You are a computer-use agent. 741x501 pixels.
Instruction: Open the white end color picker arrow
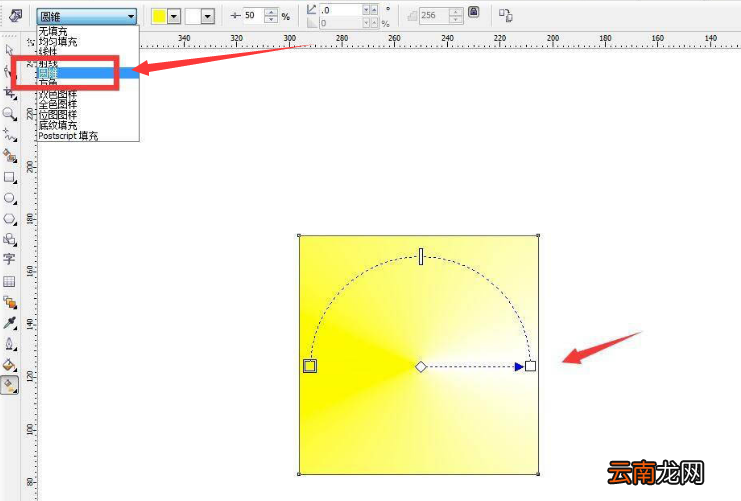208,17
